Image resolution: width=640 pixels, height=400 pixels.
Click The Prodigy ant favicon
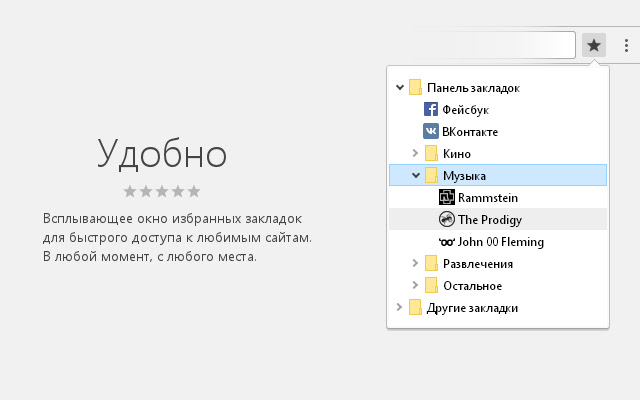tap(447, 219)
